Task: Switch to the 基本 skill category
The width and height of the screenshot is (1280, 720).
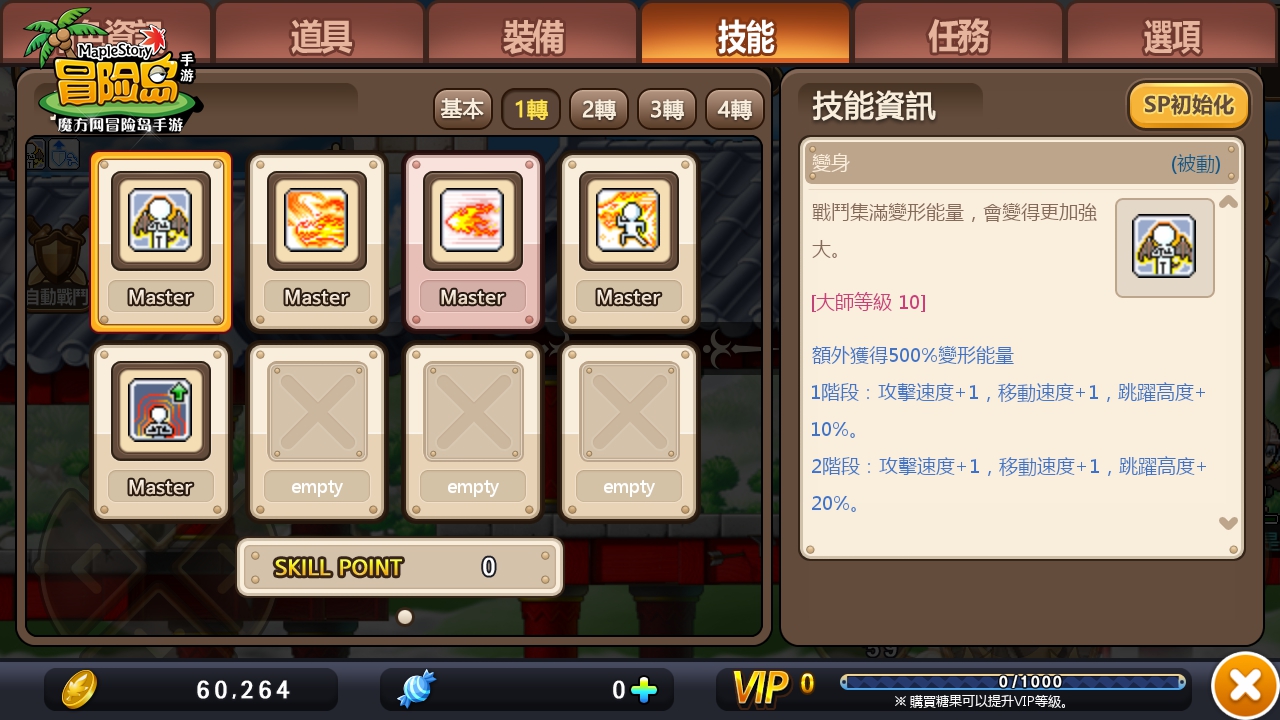Action: click(x=462, y=109)
